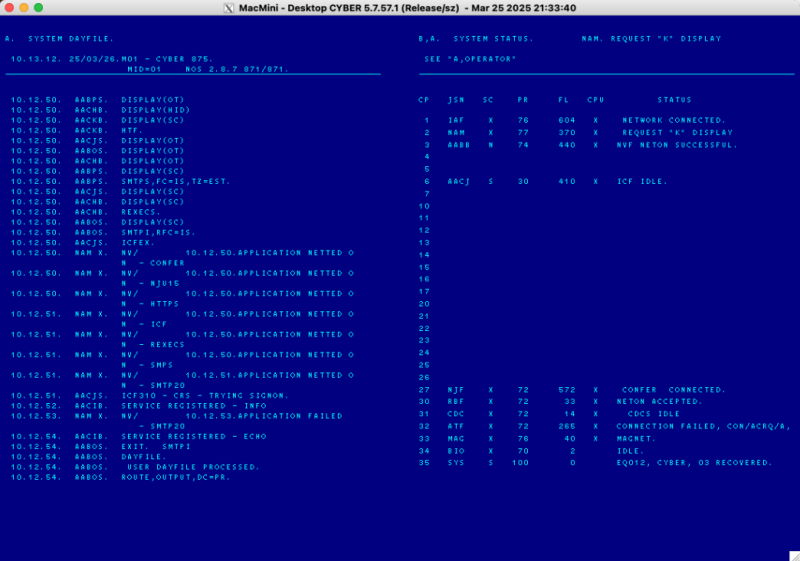Screen dimensions: 800x561
Task: Click the X11 icon in the title bar
Action: [x=229, y=8]
